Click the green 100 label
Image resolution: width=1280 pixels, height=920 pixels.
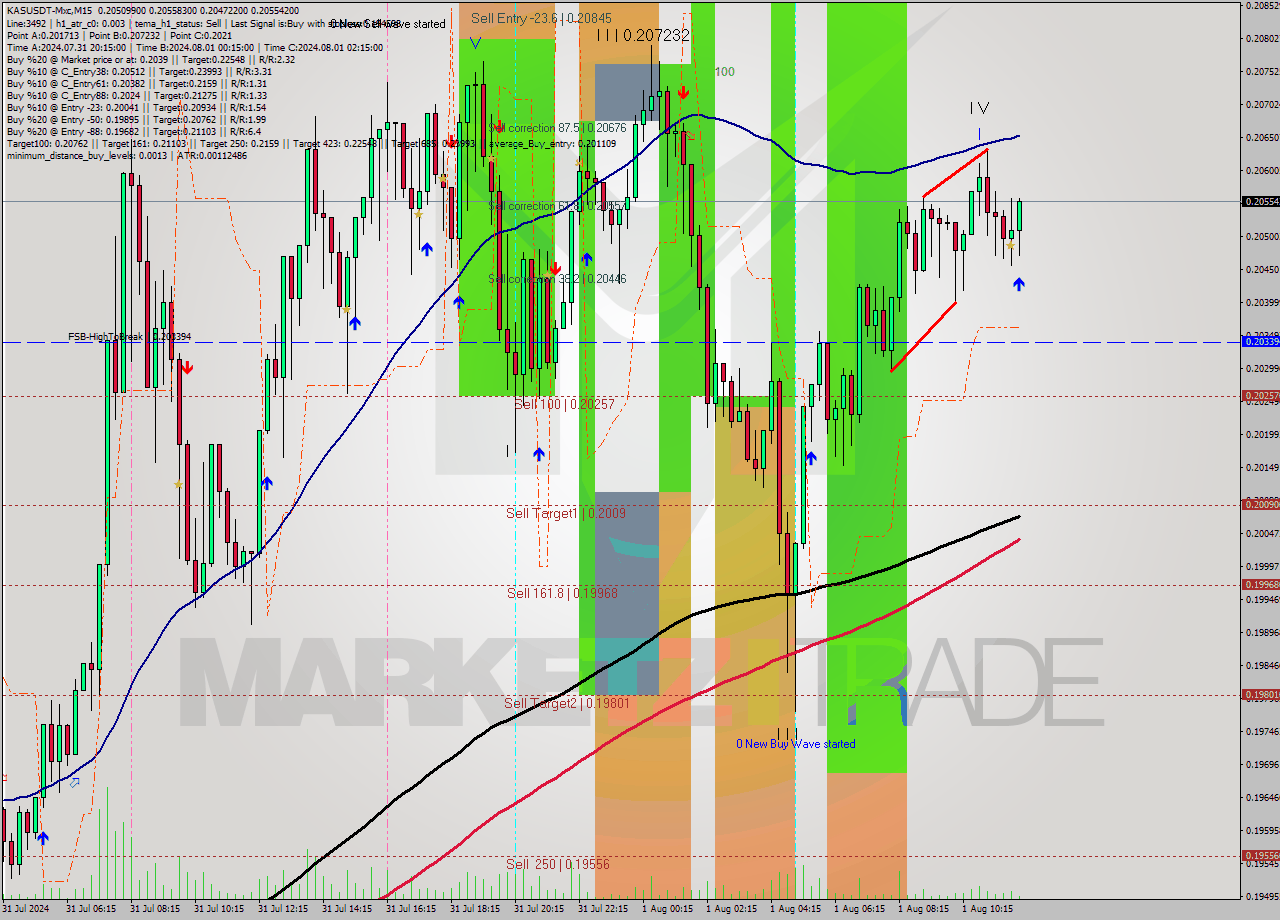coord(725,72)
